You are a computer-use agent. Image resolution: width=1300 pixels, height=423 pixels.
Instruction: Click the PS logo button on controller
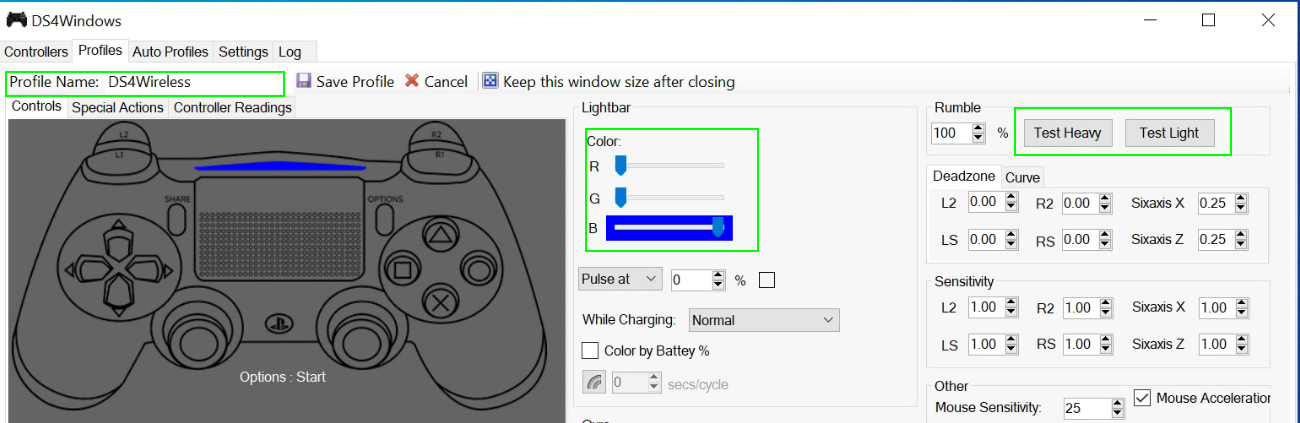(x=279, y=324)
